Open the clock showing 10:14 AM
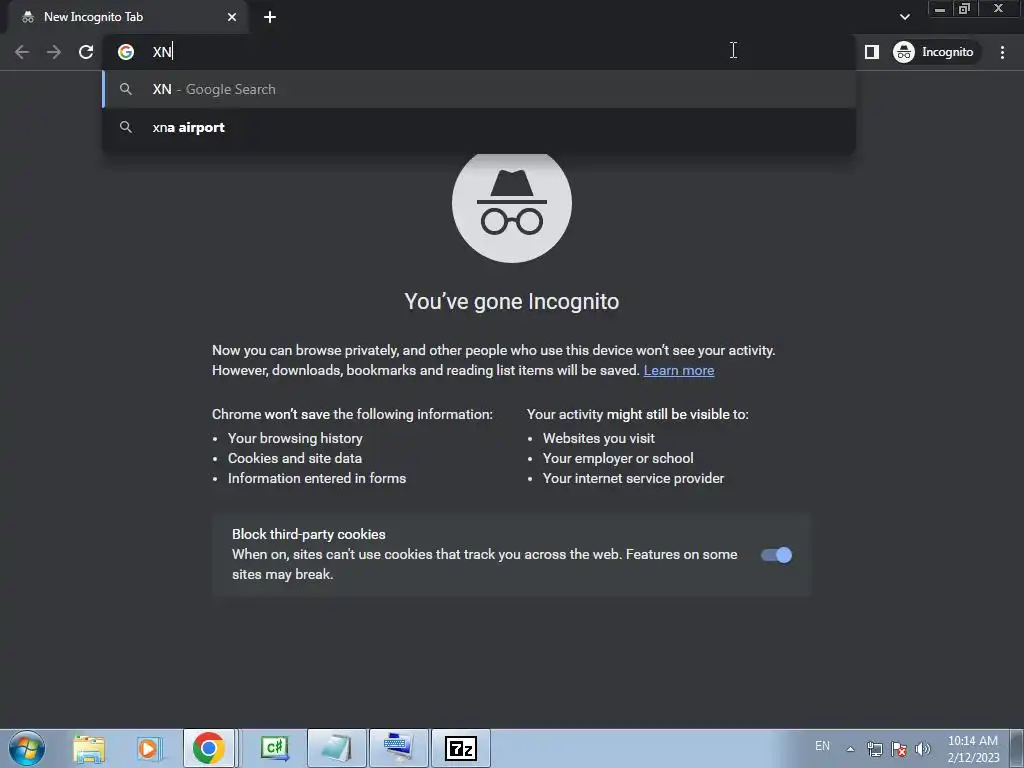1024x768 pixels. click(x=973, y=749)
